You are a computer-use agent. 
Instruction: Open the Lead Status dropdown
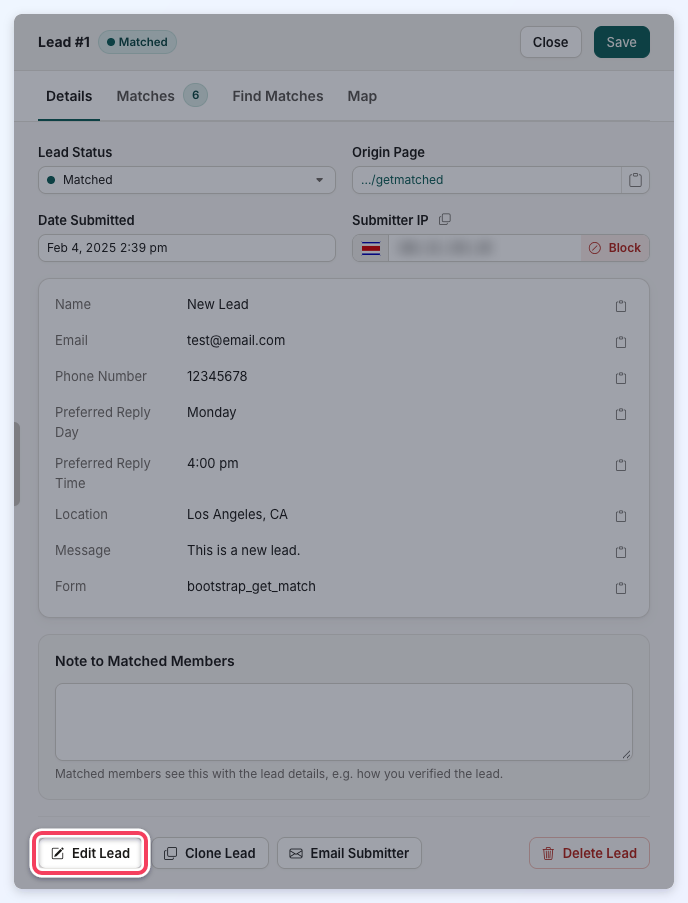point(187,180)
